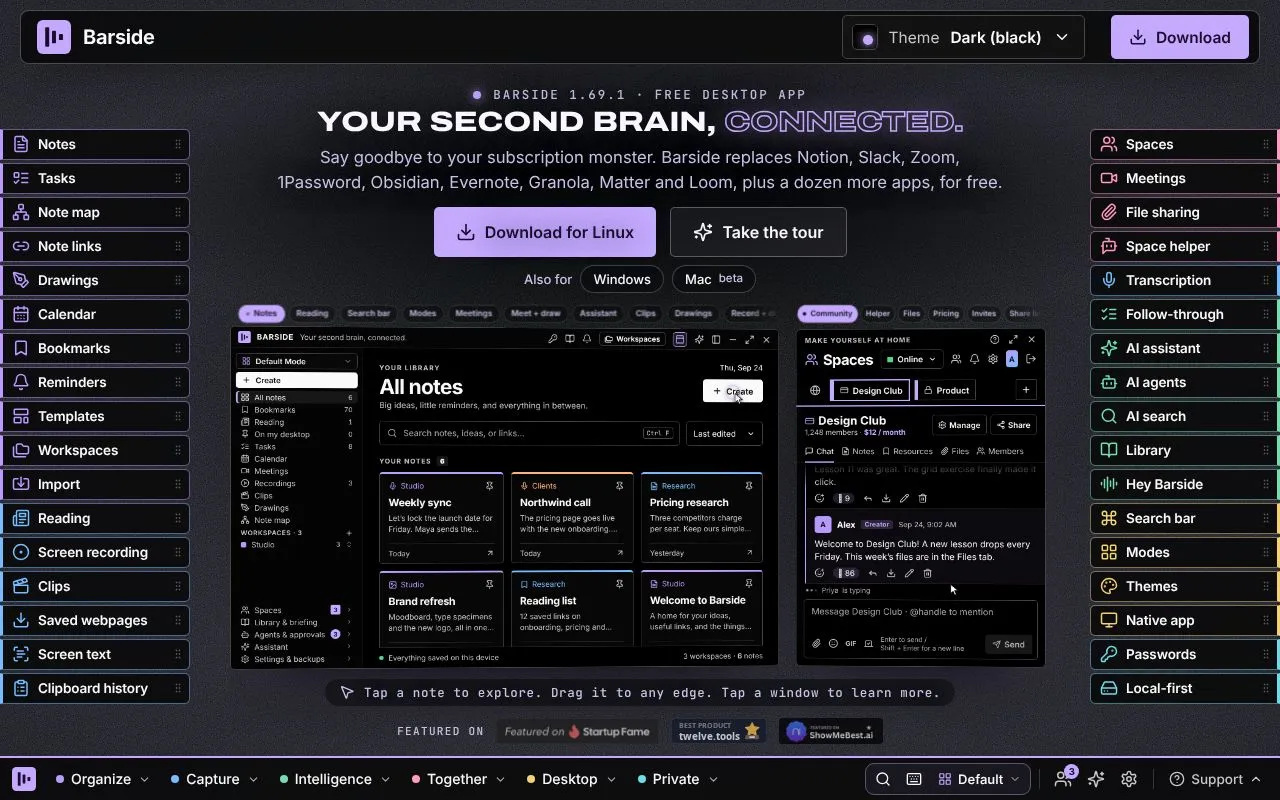Viewport: 1280px width, 800px height.
Task: Delete Alex's message with trash icon
Action: pos(927,573)
